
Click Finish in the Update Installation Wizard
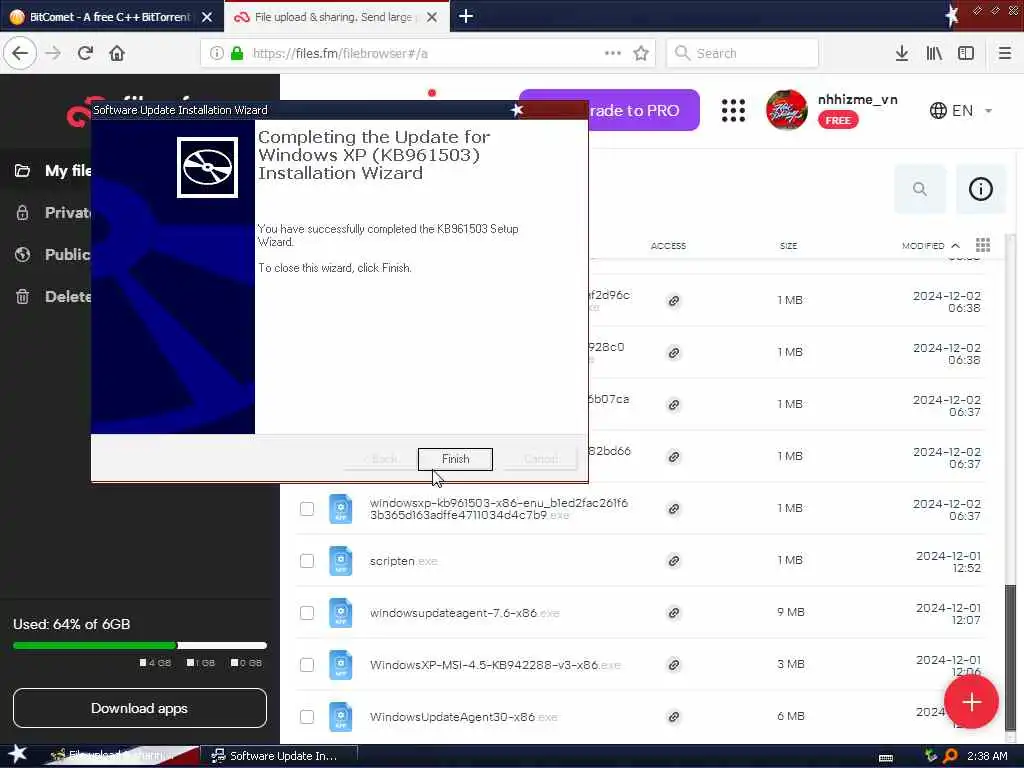(455, 459)
